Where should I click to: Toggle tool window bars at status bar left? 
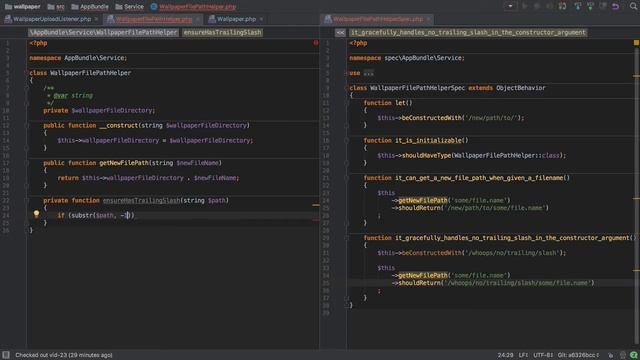click(x=6, y=355)
